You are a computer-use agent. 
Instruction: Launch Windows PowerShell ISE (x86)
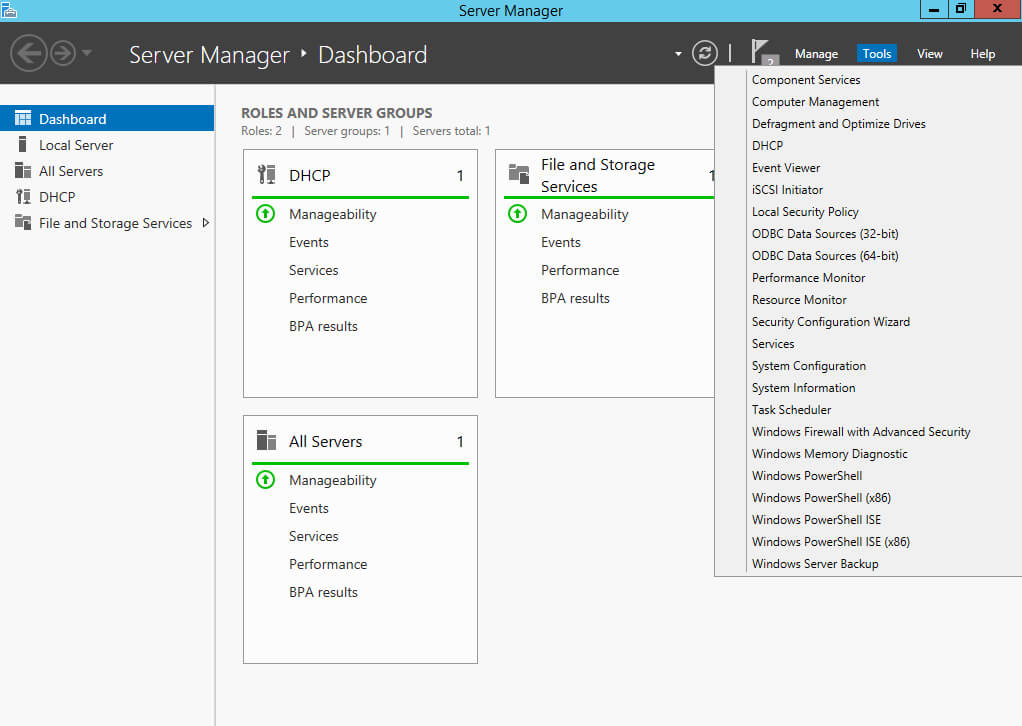(830, 542)
